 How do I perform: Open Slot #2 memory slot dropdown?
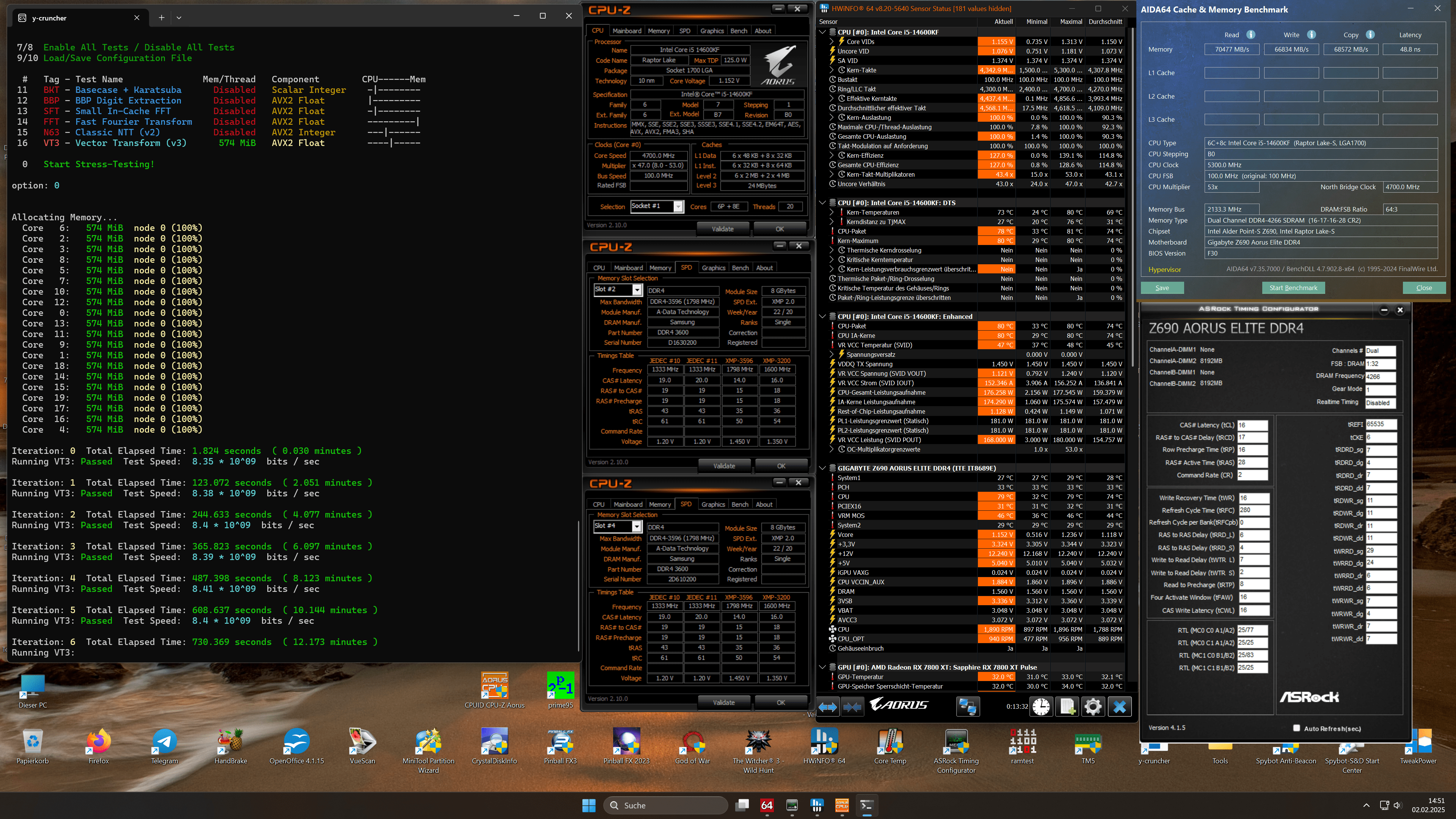pyautogui.click(x=637, y=290)
